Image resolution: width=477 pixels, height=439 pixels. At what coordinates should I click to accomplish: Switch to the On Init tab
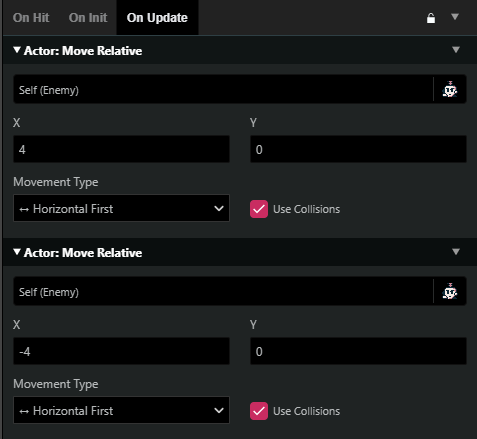pyautogui.click(x=88, y=18)
